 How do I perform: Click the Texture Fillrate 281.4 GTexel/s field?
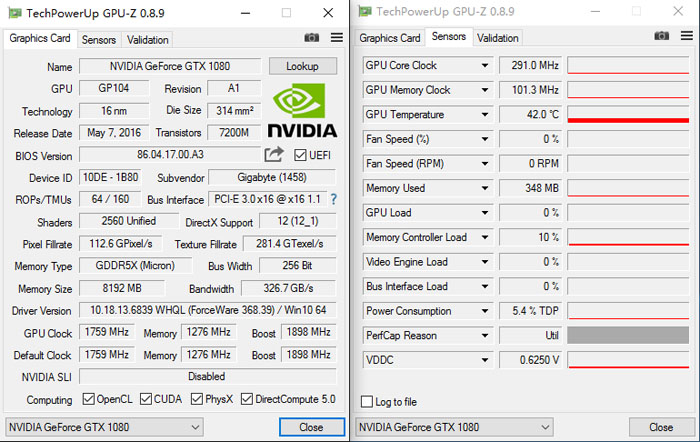click(289, 244)
